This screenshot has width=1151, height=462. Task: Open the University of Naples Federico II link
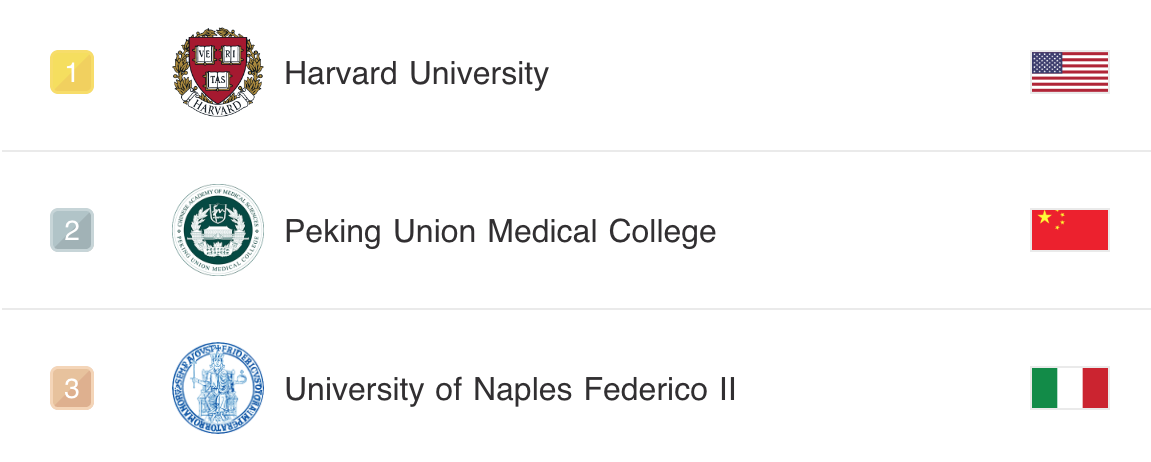(510, 389)
